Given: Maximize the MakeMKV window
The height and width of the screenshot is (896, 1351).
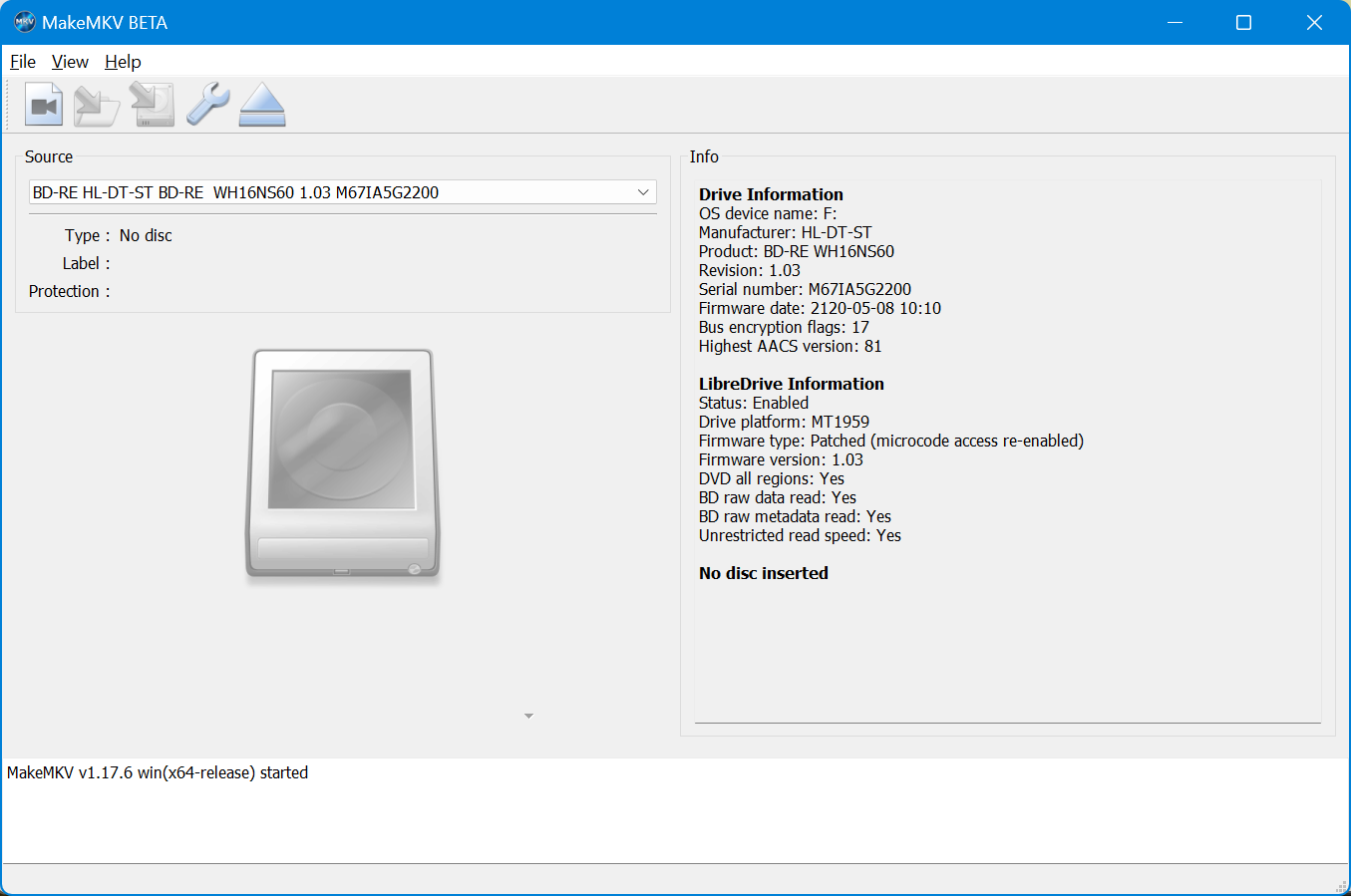Looking at the screenshot, I should tap(1243, 22).
